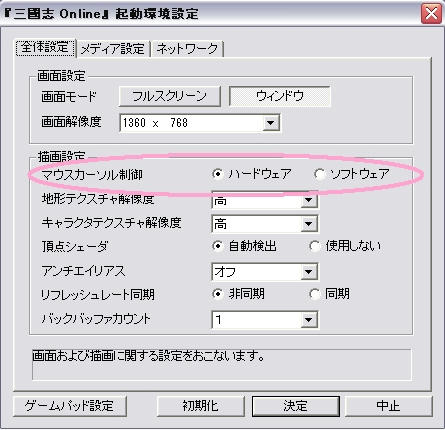Cancel with the 中止 button

(388, 406)
